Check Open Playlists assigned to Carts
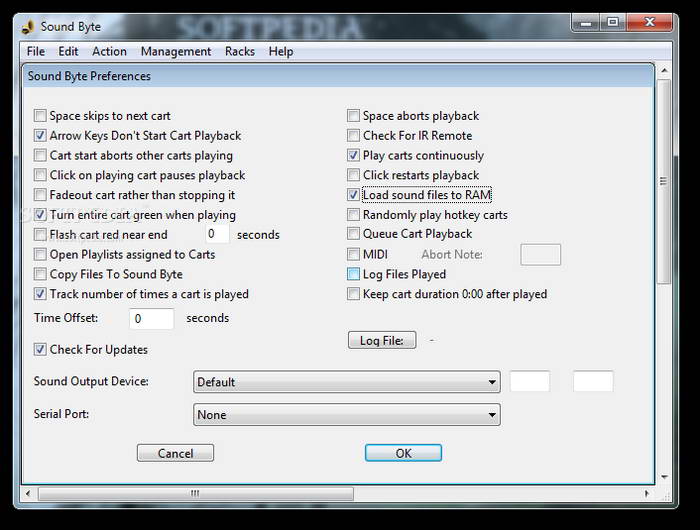 pos(40,255)
